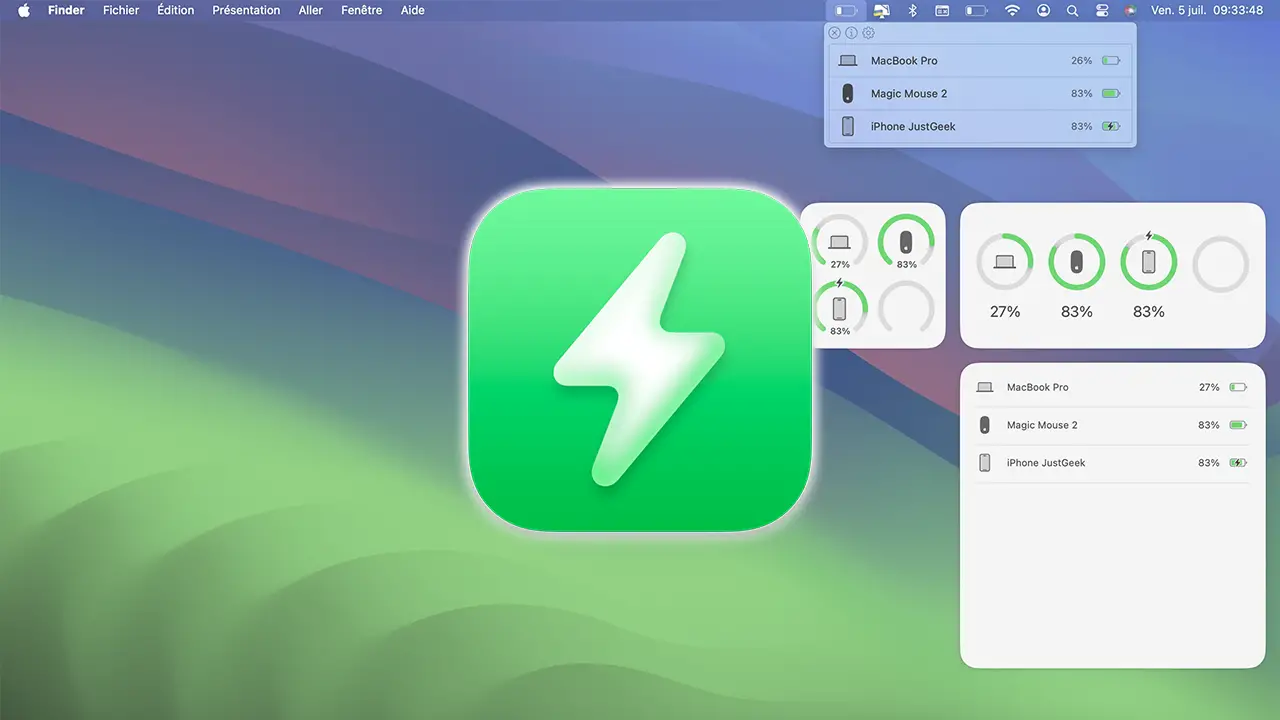The image size is (1280, 720).
Task: Click the display mirroring icon in menu bar
Action: (881, 10)
